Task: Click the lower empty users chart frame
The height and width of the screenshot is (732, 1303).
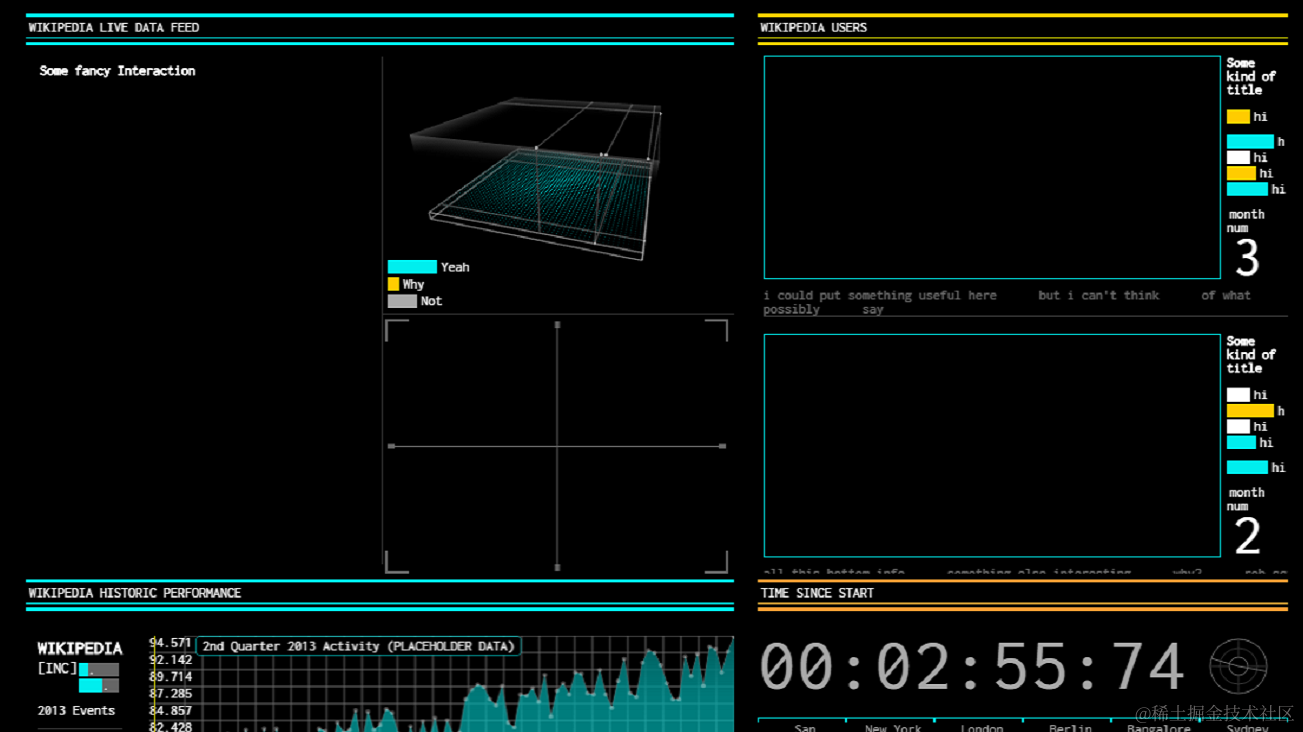Action: pyautogui.click(x=992, y=446)
